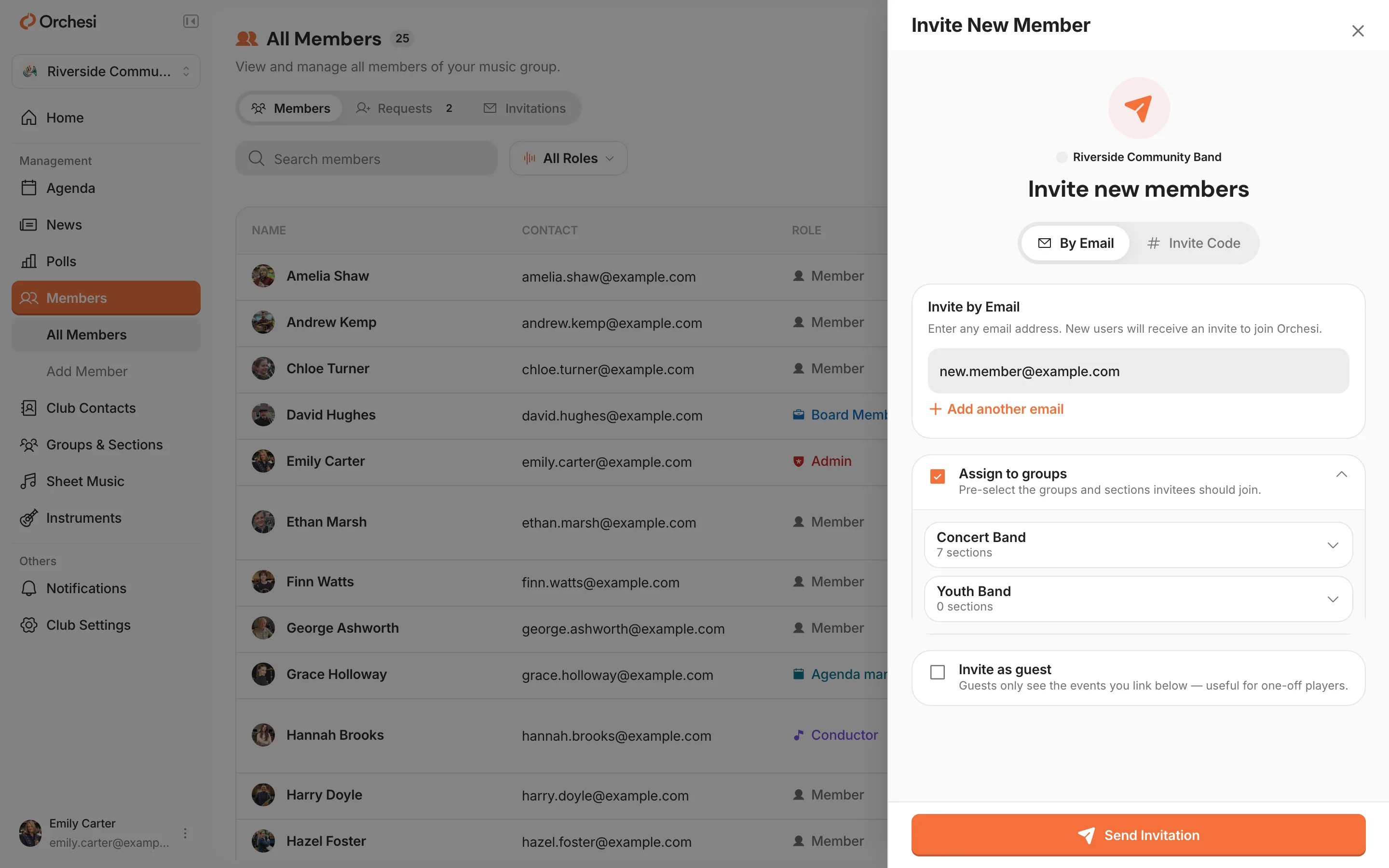Open the All Roles filter dropdown
This screenshot has width=1389, height=868.
click(x=568, y=159)
